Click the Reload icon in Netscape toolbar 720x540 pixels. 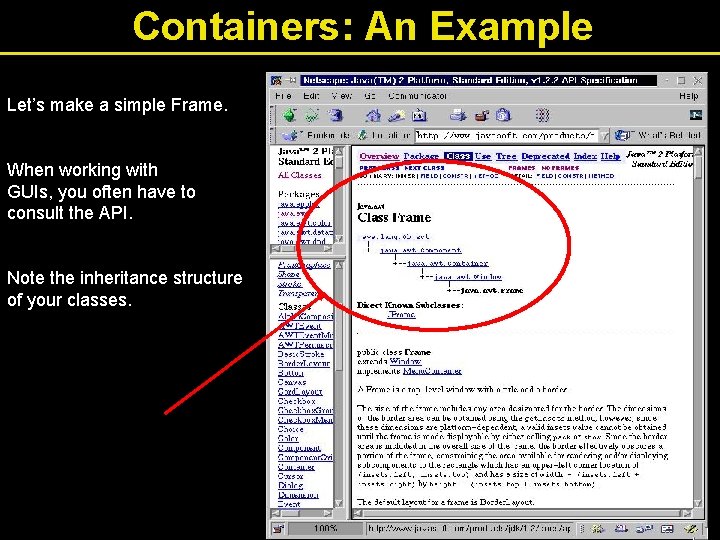(x=336, y=115)
